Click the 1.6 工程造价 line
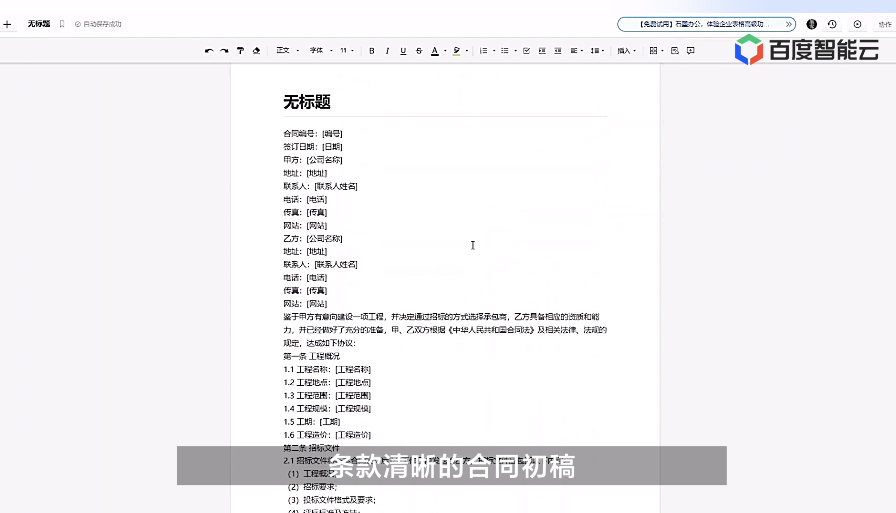Viewport: 896px width, 513px height. pos(327,435)
